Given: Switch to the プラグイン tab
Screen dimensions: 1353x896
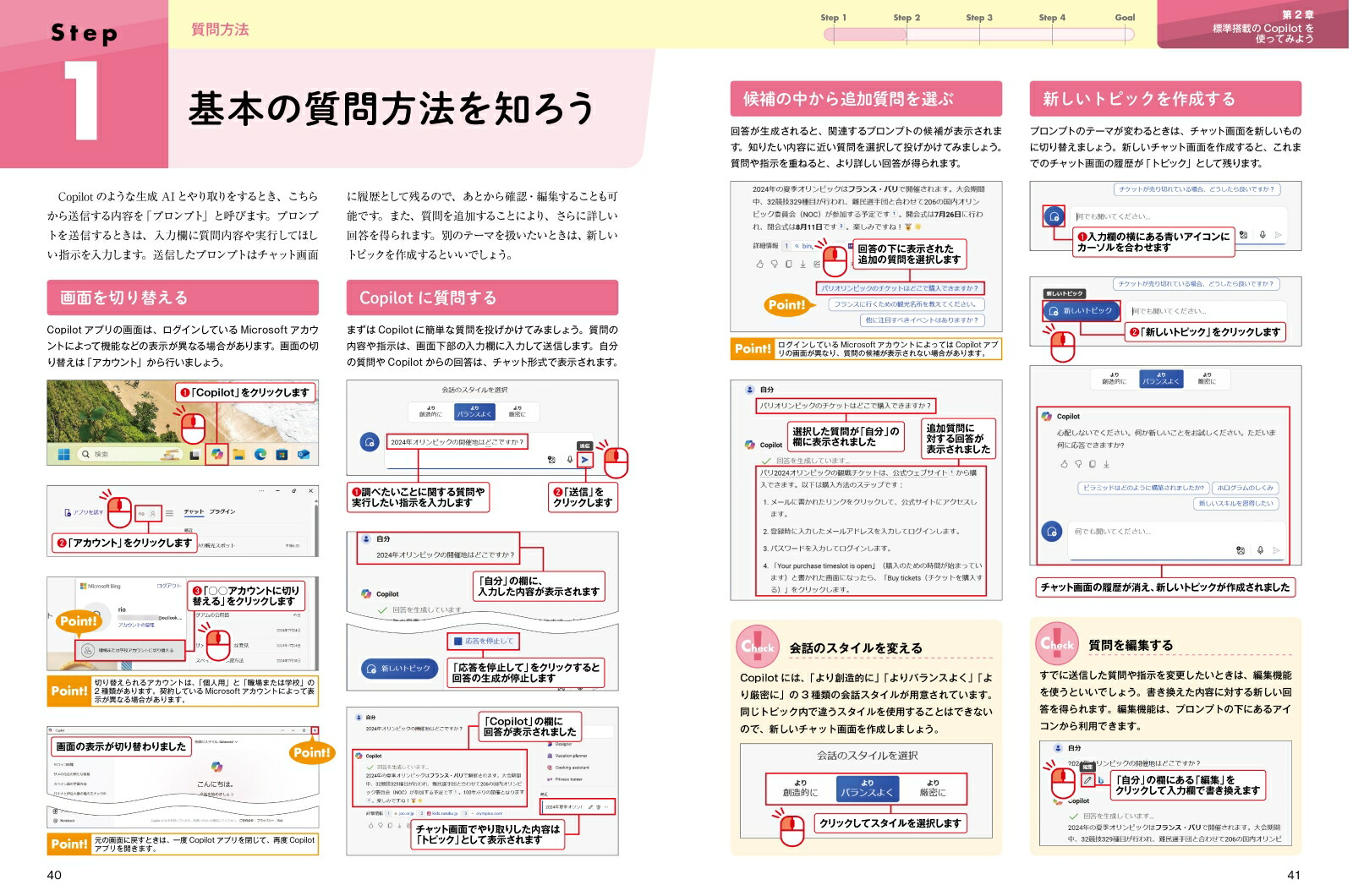Looking at the screenshot, I should 222,511.
